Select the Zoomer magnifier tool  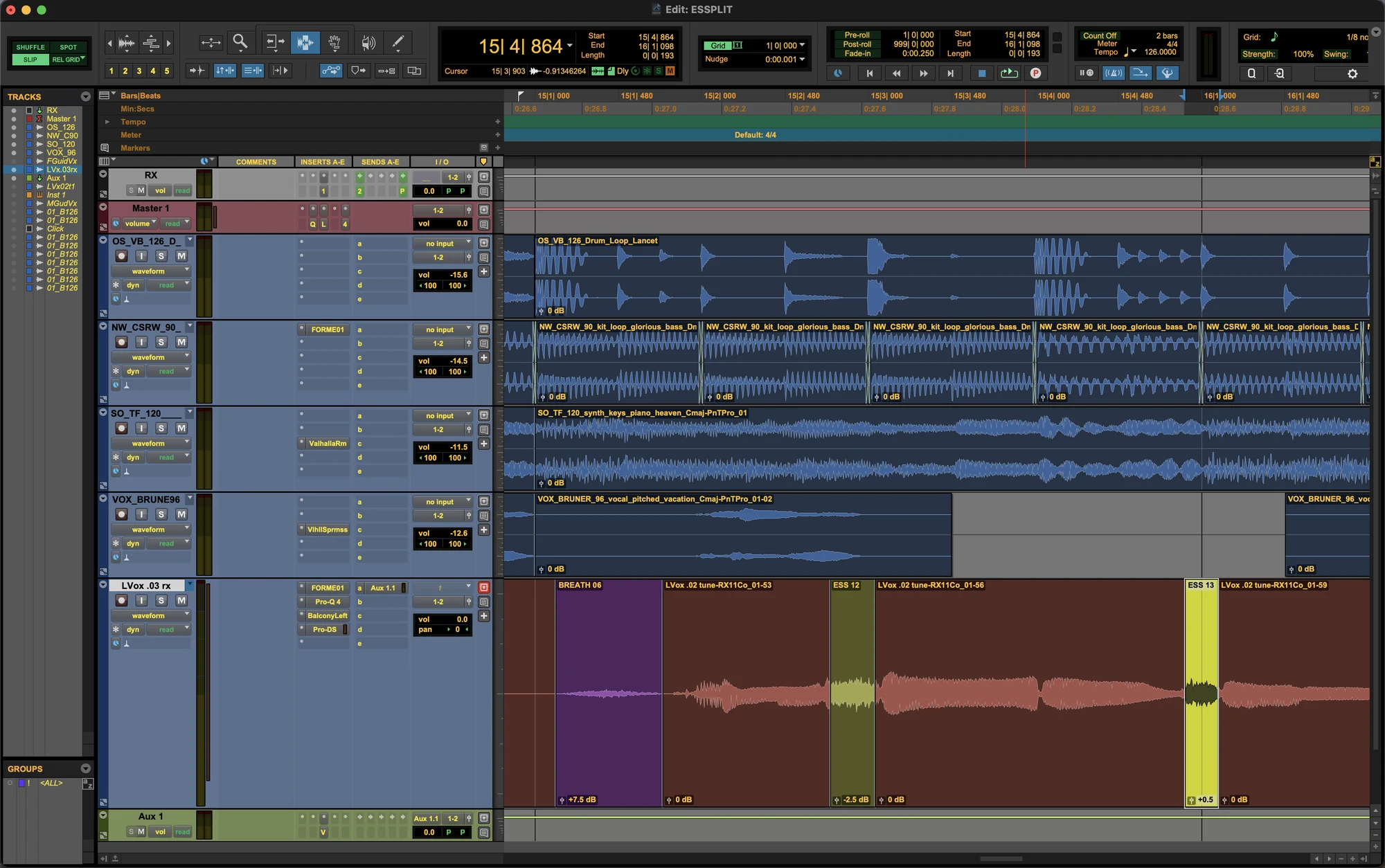240,43
